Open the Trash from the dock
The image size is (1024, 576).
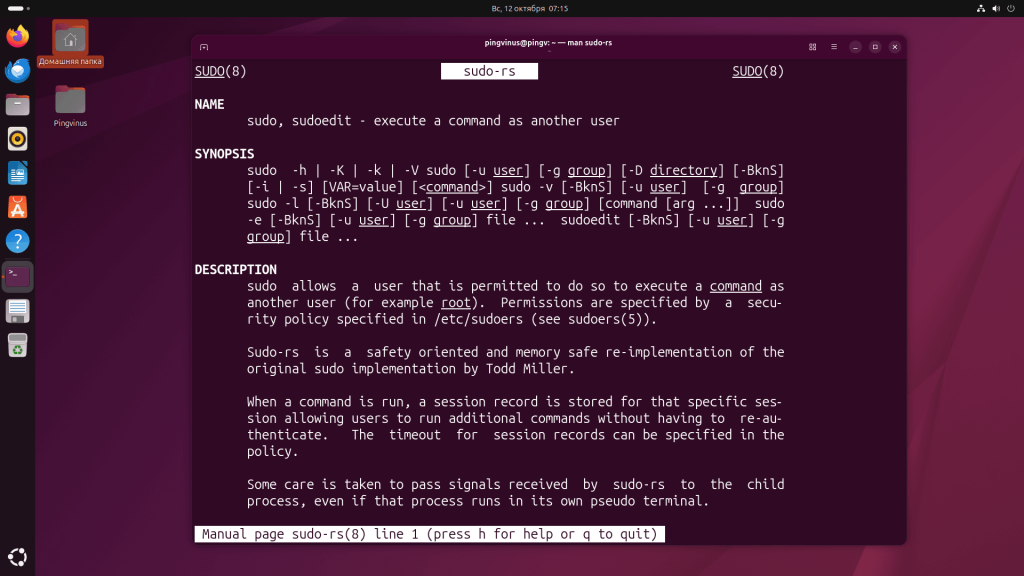17,345
